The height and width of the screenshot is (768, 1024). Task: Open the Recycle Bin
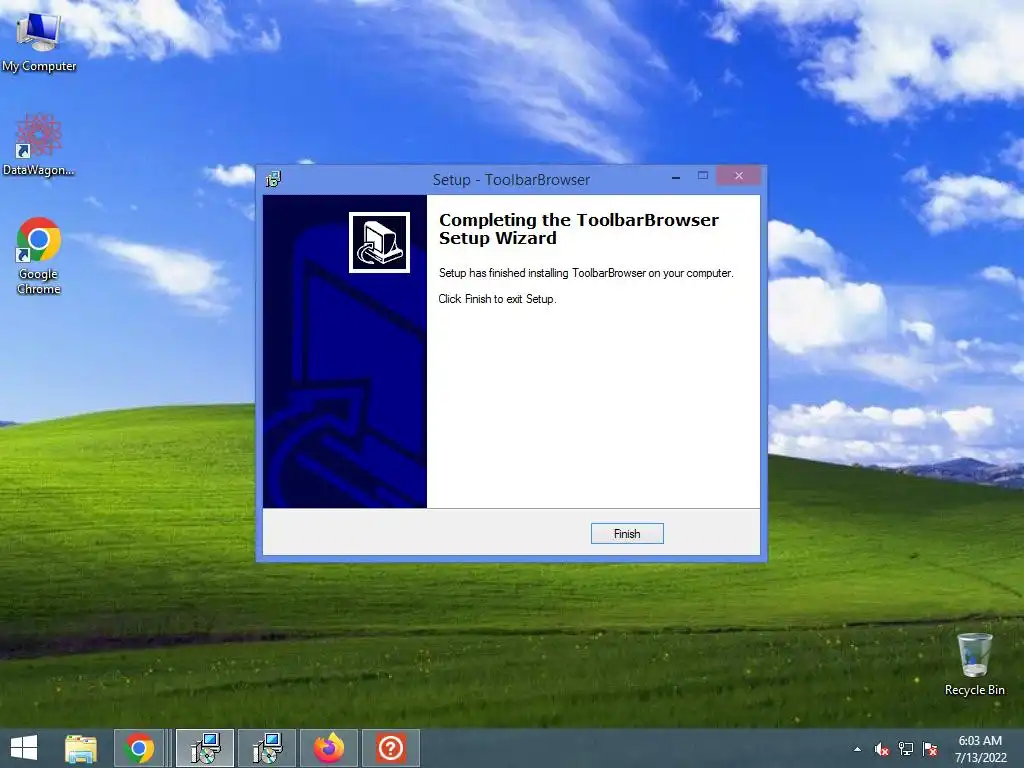click(x=974, y=664)
